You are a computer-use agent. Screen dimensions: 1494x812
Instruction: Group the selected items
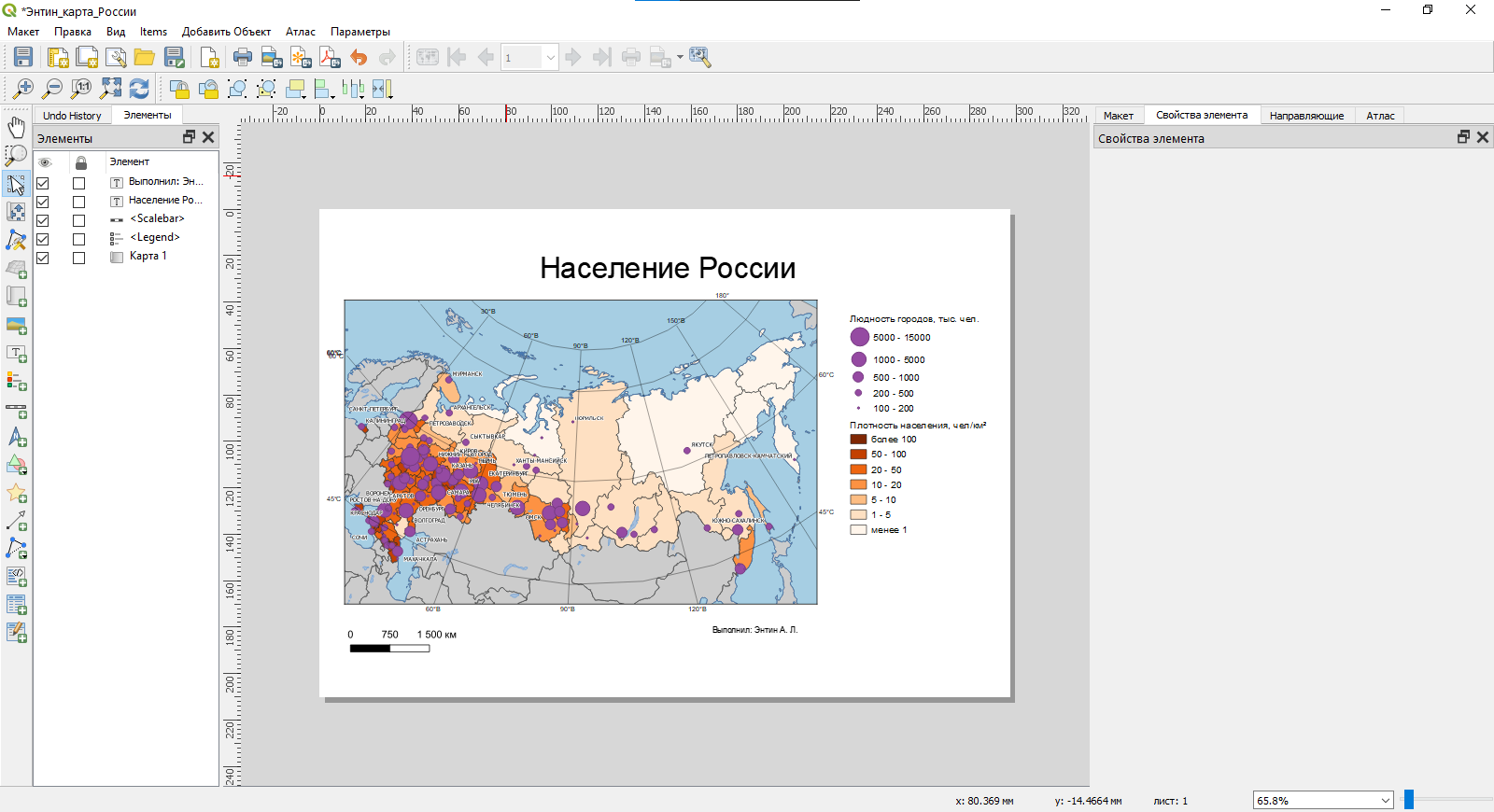(237, 89)
